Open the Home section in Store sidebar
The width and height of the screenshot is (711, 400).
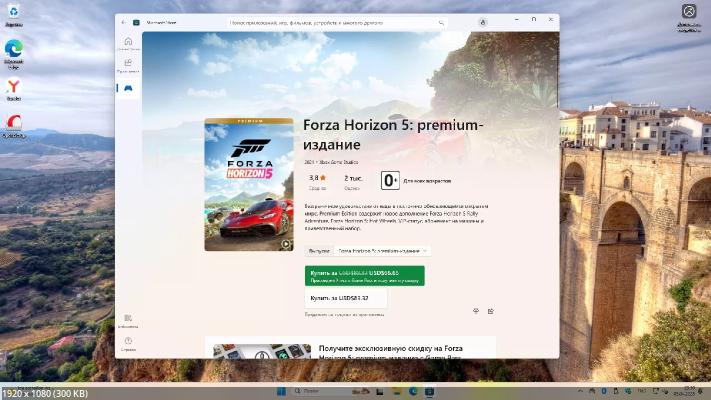click(128, 44)
